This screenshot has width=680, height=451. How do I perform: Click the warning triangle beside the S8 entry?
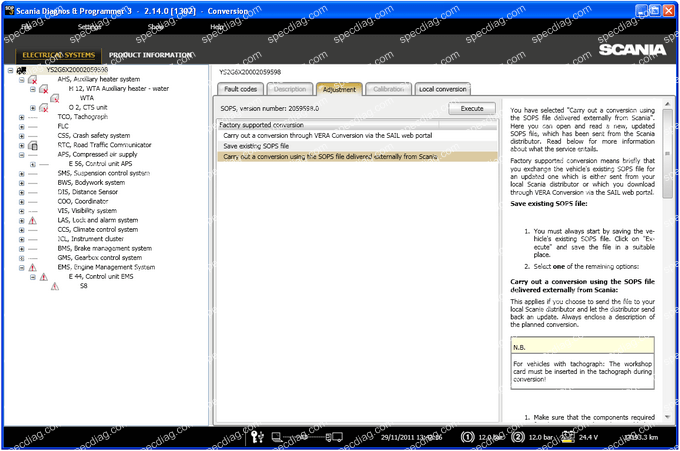tap(55, 286)
